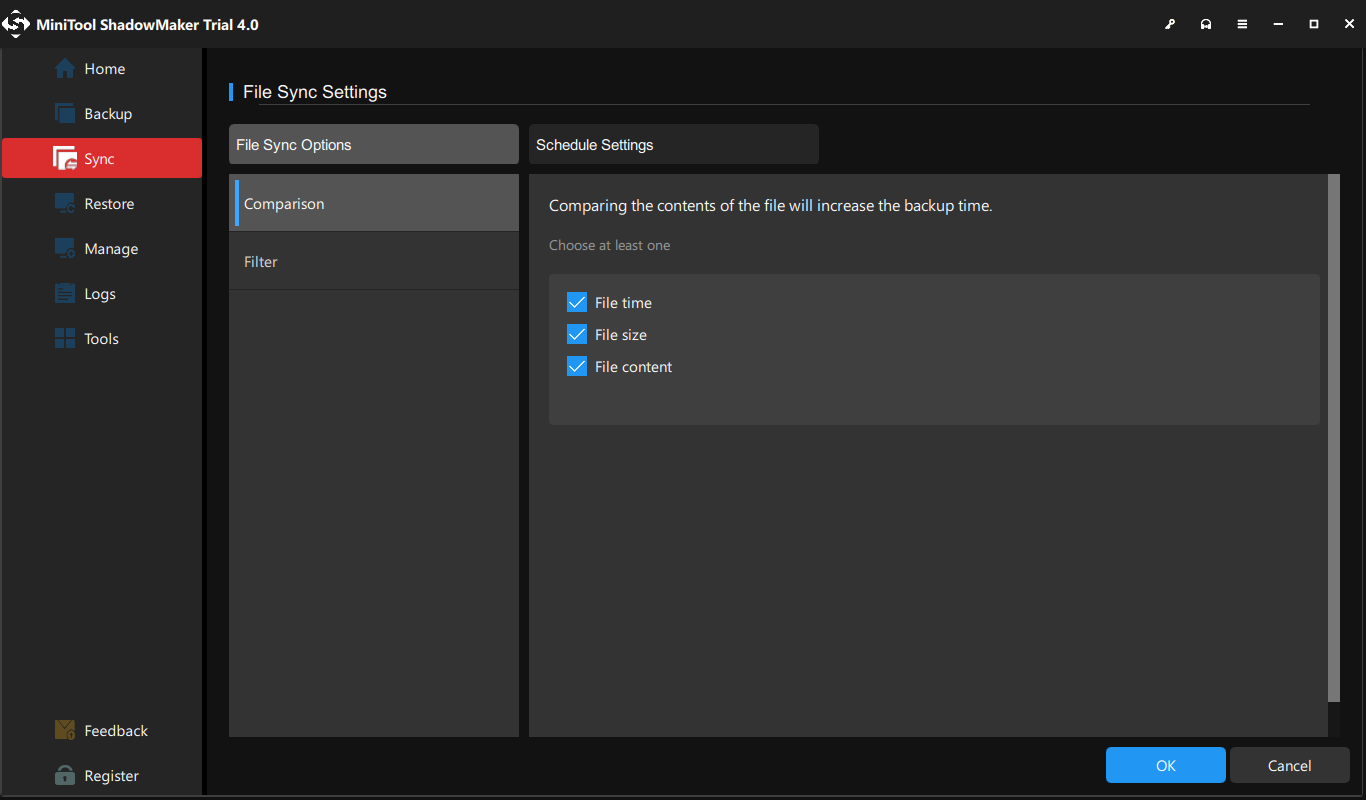
Task: Click the Tools grid icon in sidebar
Action: point(65,339)
